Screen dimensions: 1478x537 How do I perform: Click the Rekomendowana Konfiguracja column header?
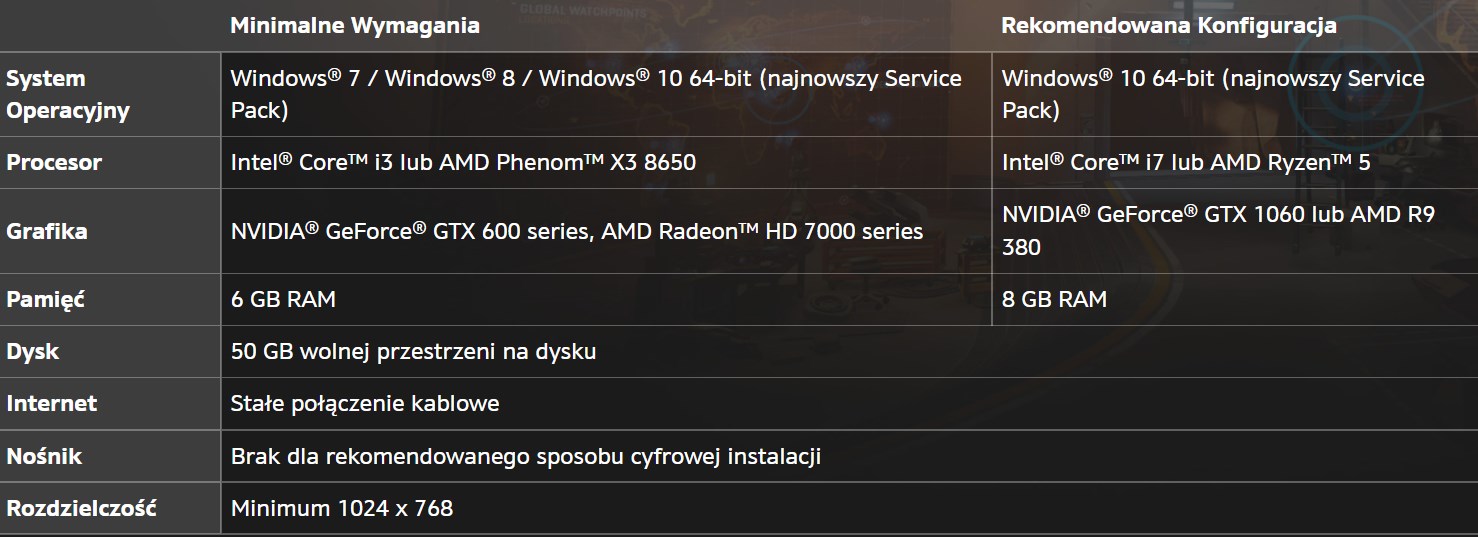1168,26
